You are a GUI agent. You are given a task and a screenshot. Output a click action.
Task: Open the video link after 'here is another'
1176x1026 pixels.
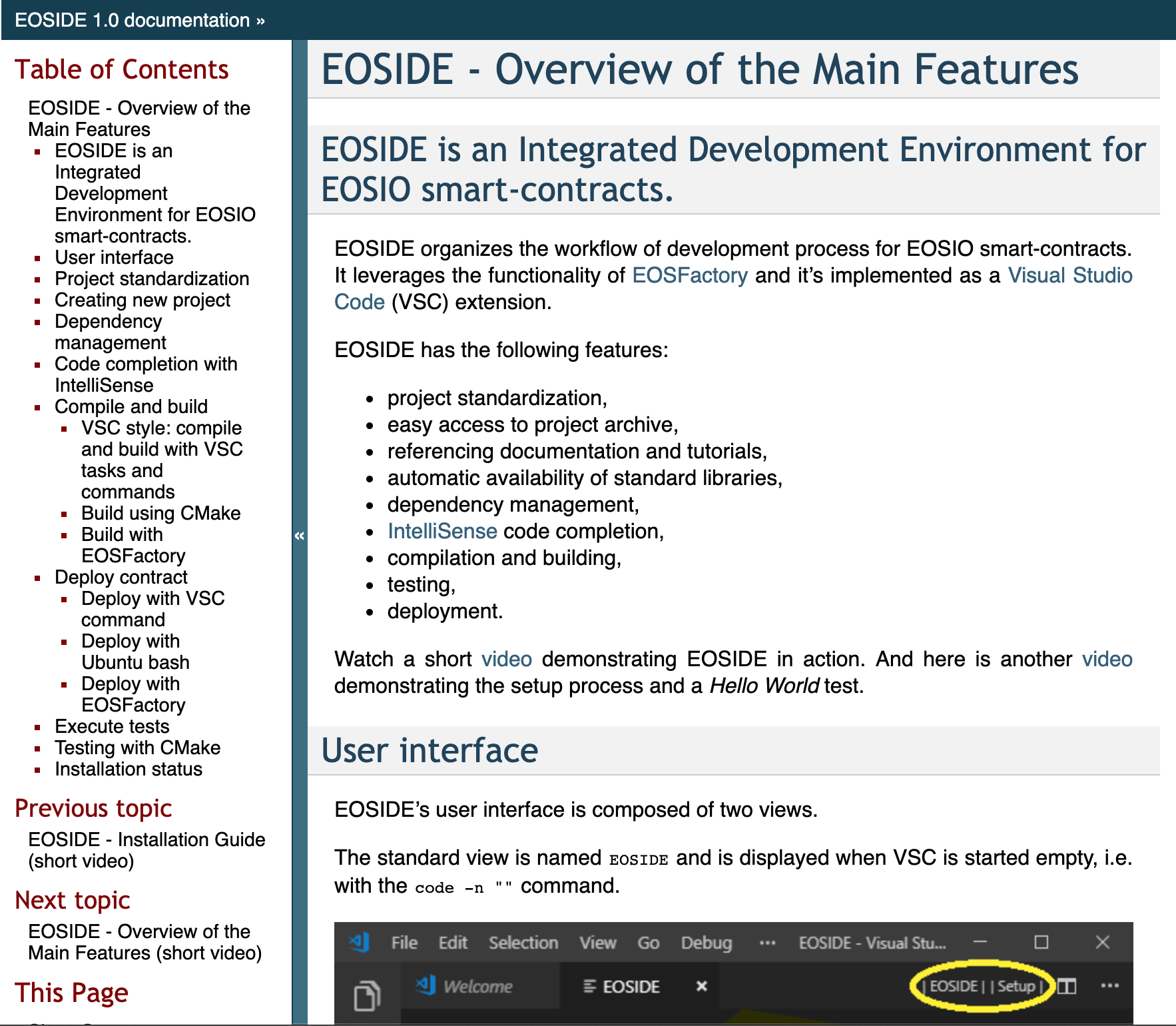point(1107,659)
